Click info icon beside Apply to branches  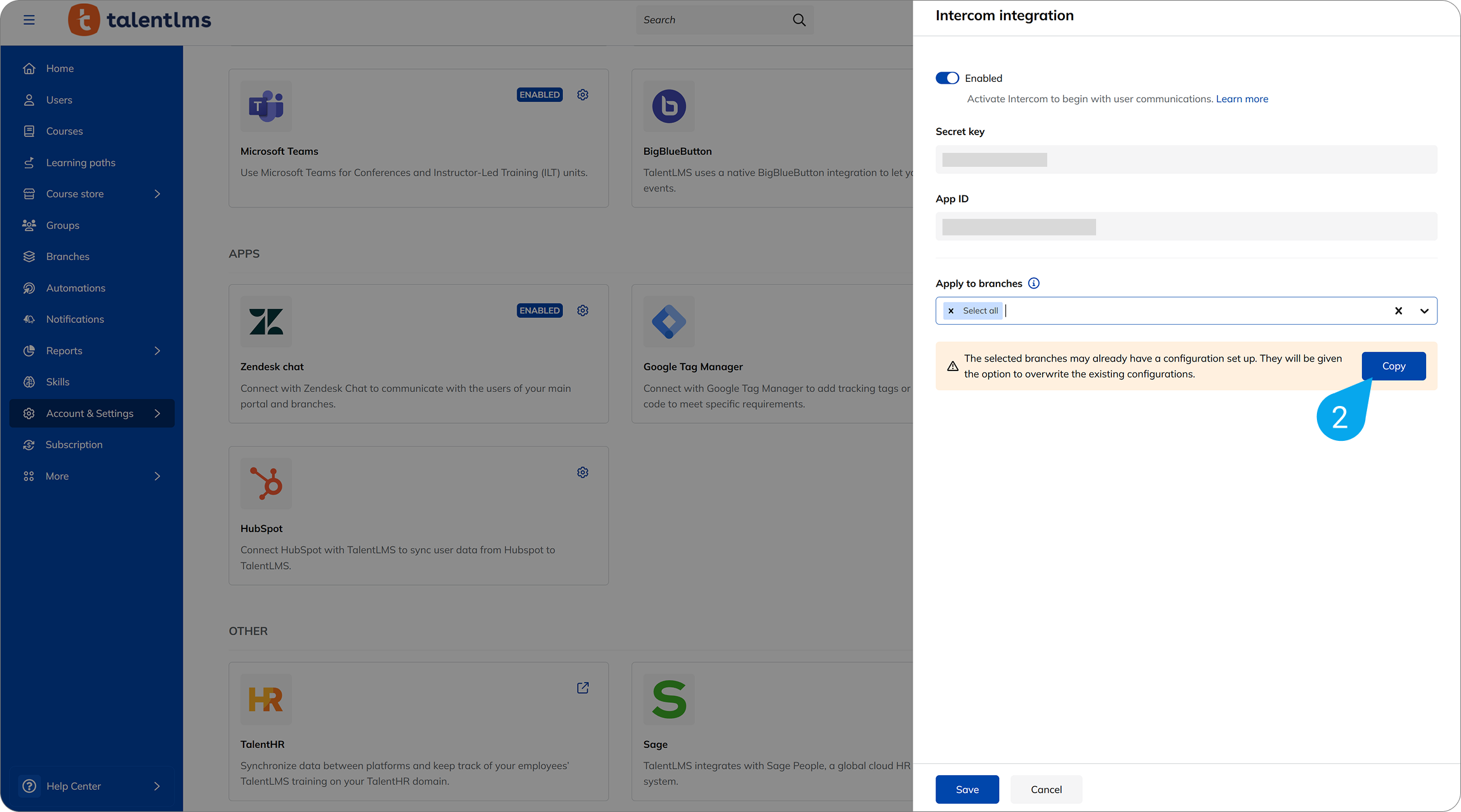(x=1034, y=284)
